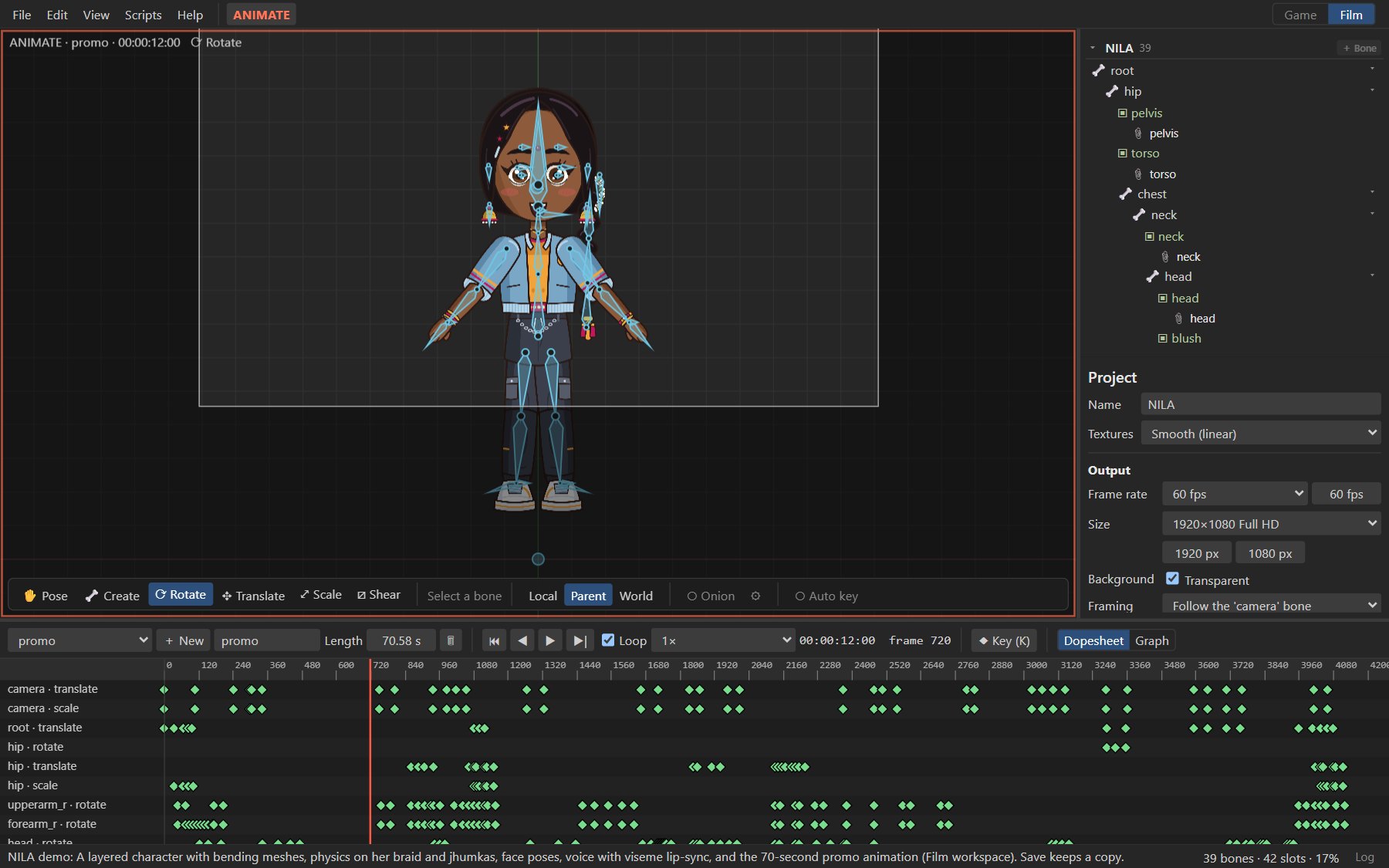
Task: Activate the Rotate tool
Action: (181, 595)
